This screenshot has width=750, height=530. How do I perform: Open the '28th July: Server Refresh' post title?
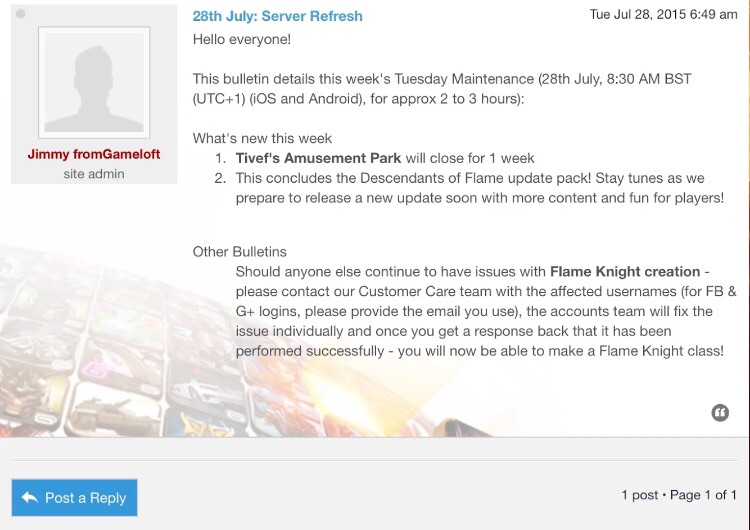coord(277,16)
